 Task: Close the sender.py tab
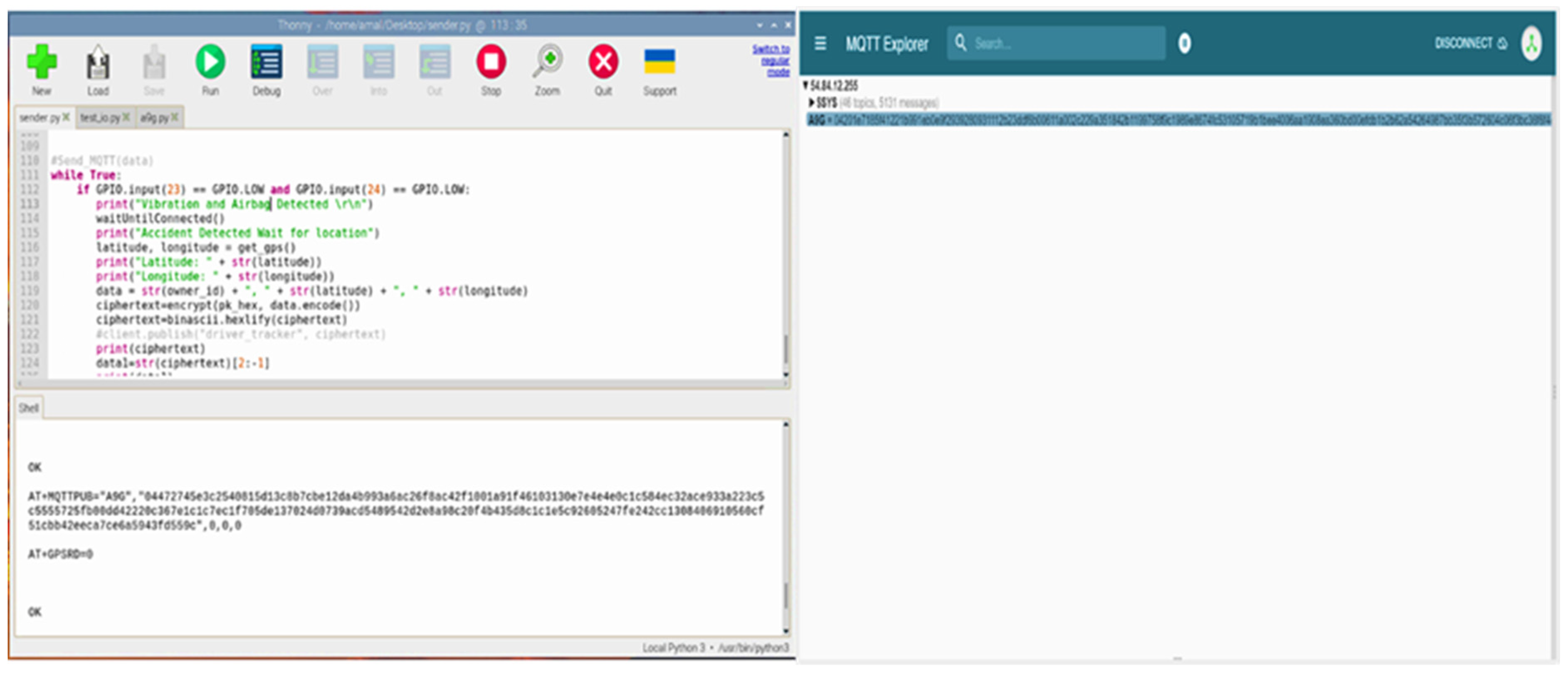67,117
